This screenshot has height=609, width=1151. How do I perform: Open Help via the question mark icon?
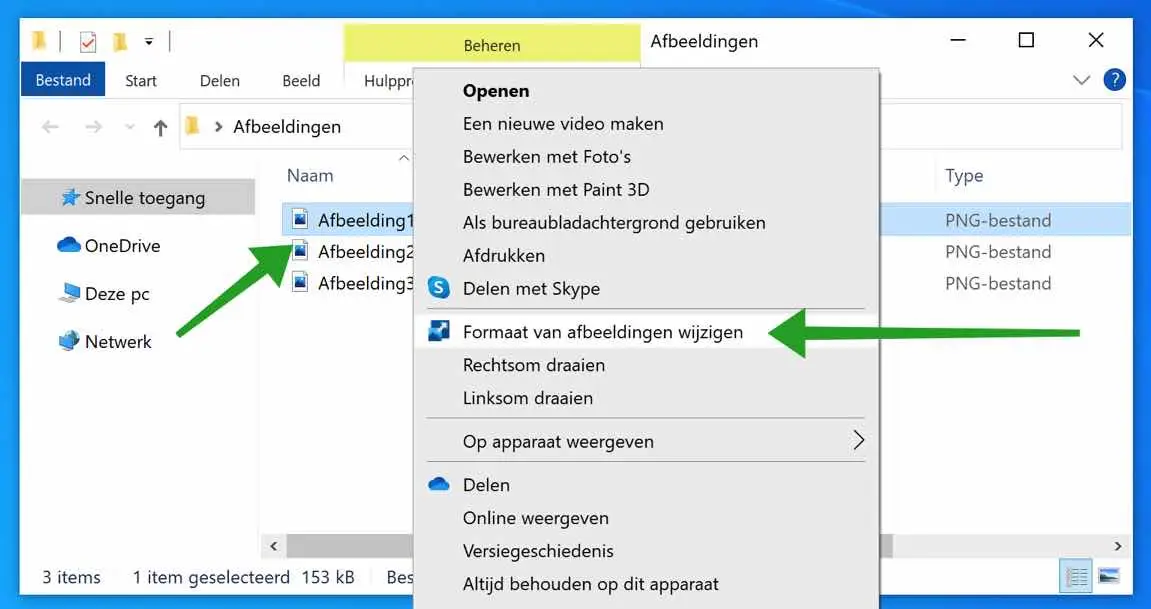(1114, 79)
